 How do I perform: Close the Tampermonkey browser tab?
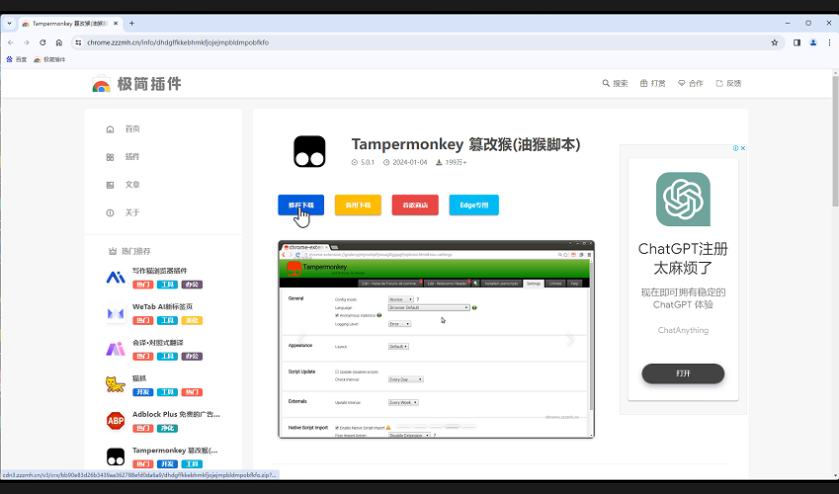pyautogui.click(x=116, y=24)
